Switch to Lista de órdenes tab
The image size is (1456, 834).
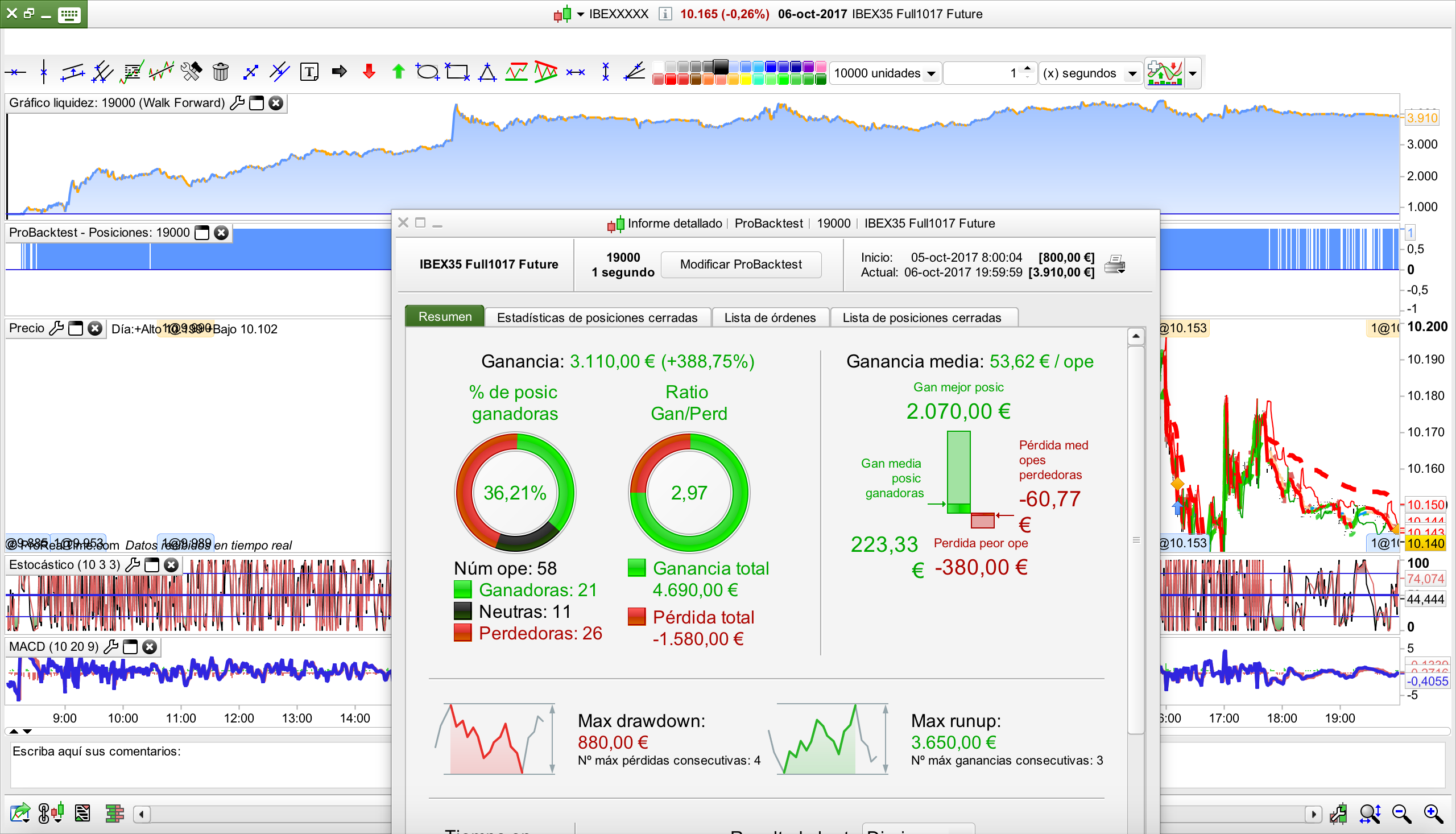point(770,317)
